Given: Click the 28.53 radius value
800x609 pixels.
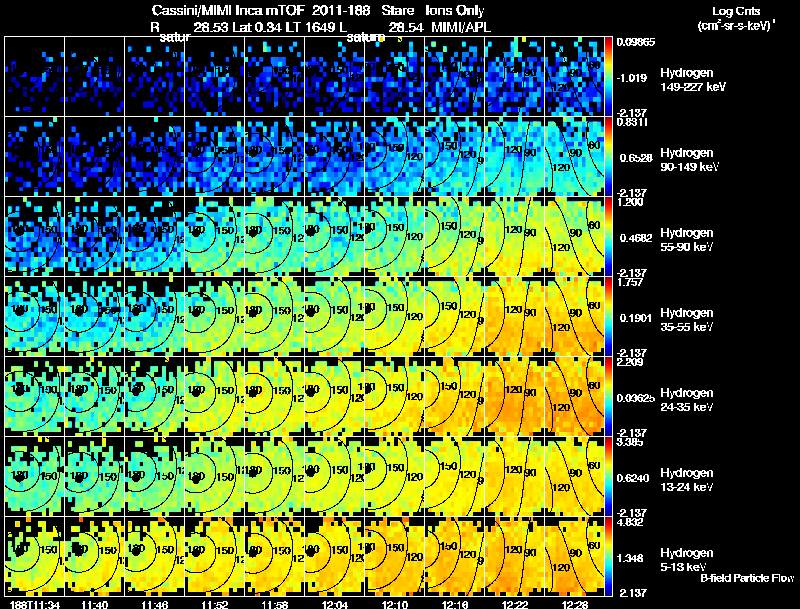Looking at the screenshot, I should coord(211,27).
